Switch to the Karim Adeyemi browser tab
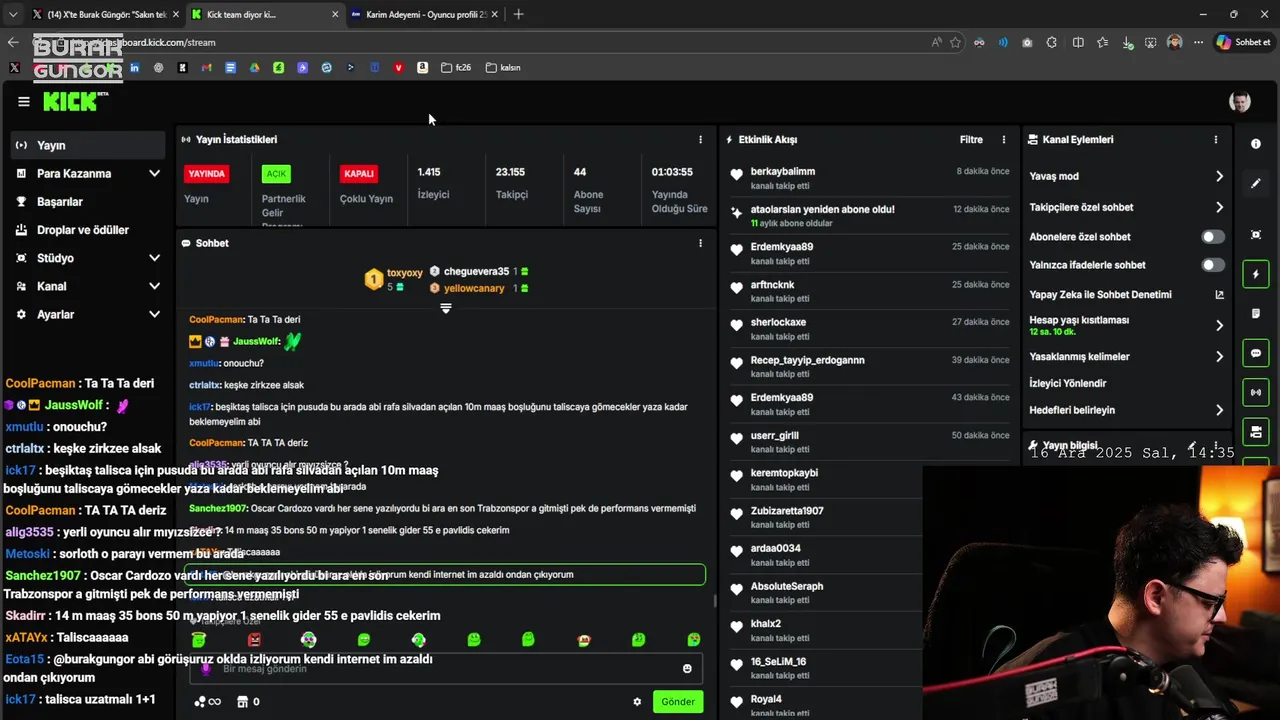Viewport: 1280px width, 720px height. pyautogui.click(x=425, y=15)
